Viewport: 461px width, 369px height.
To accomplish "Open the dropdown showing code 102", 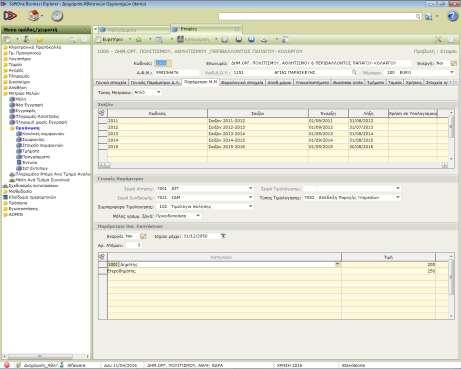I will point(250,206).
